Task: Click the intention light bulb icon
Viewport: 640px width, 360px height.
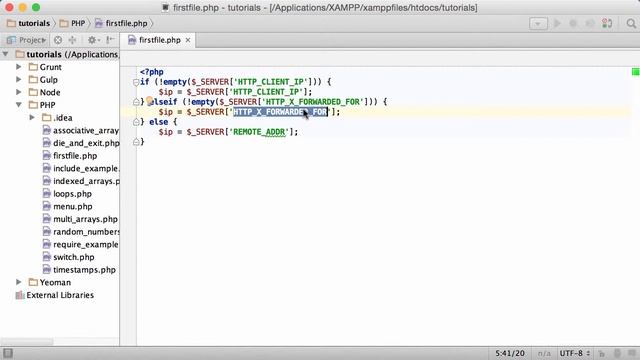Action: (x=149, y=100)
